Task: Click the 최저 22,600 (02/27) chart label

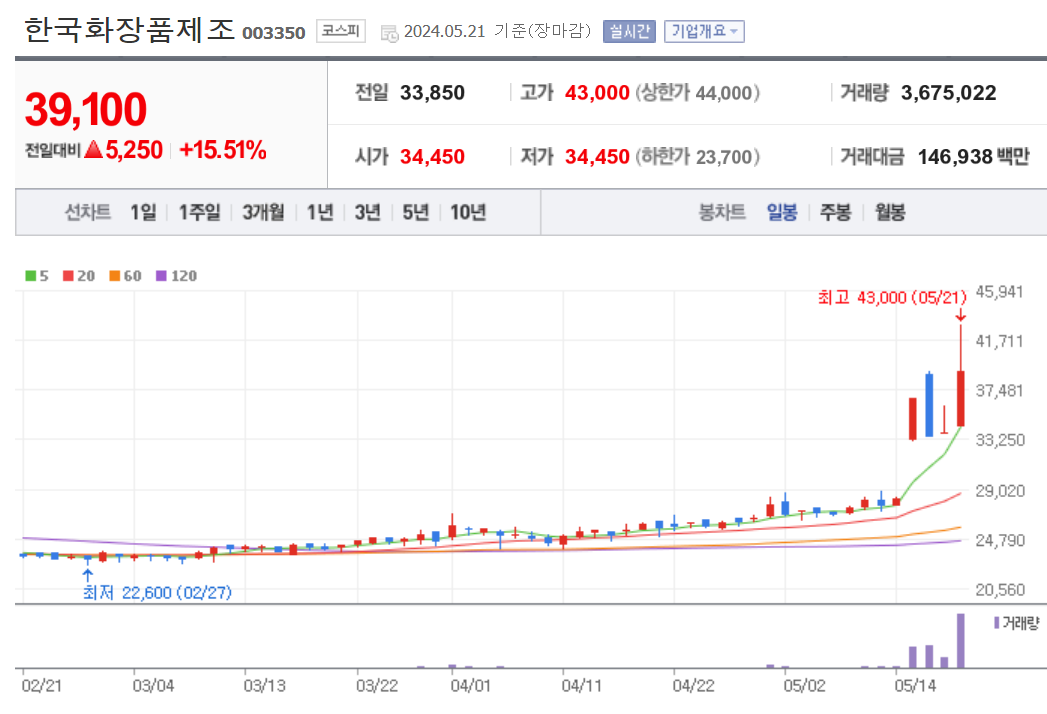Action: pyautogui.click(x=157, y=592)
